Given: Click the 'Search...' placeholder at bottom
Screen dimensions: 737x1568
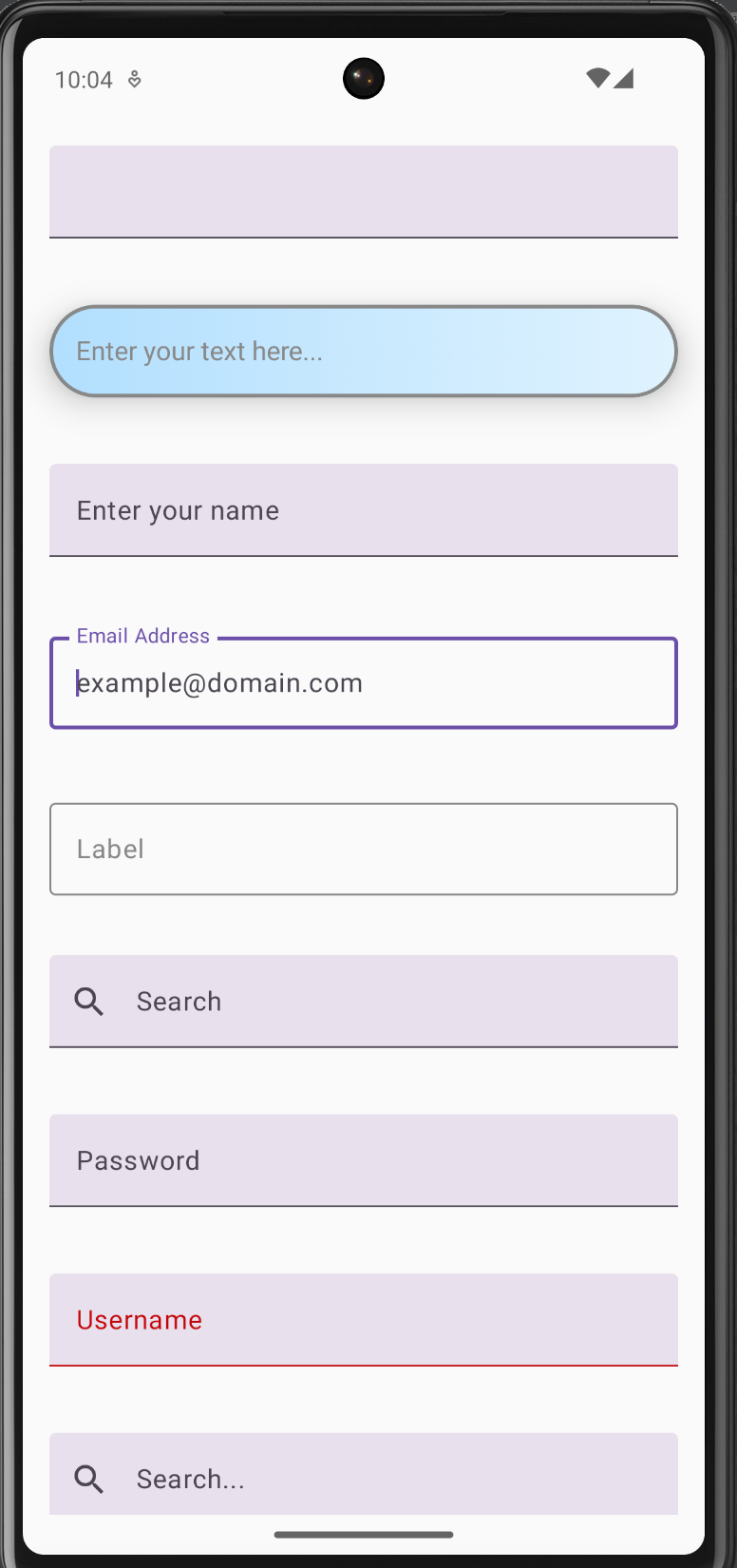Looking at the screenshot, I should pos(191,1479).
